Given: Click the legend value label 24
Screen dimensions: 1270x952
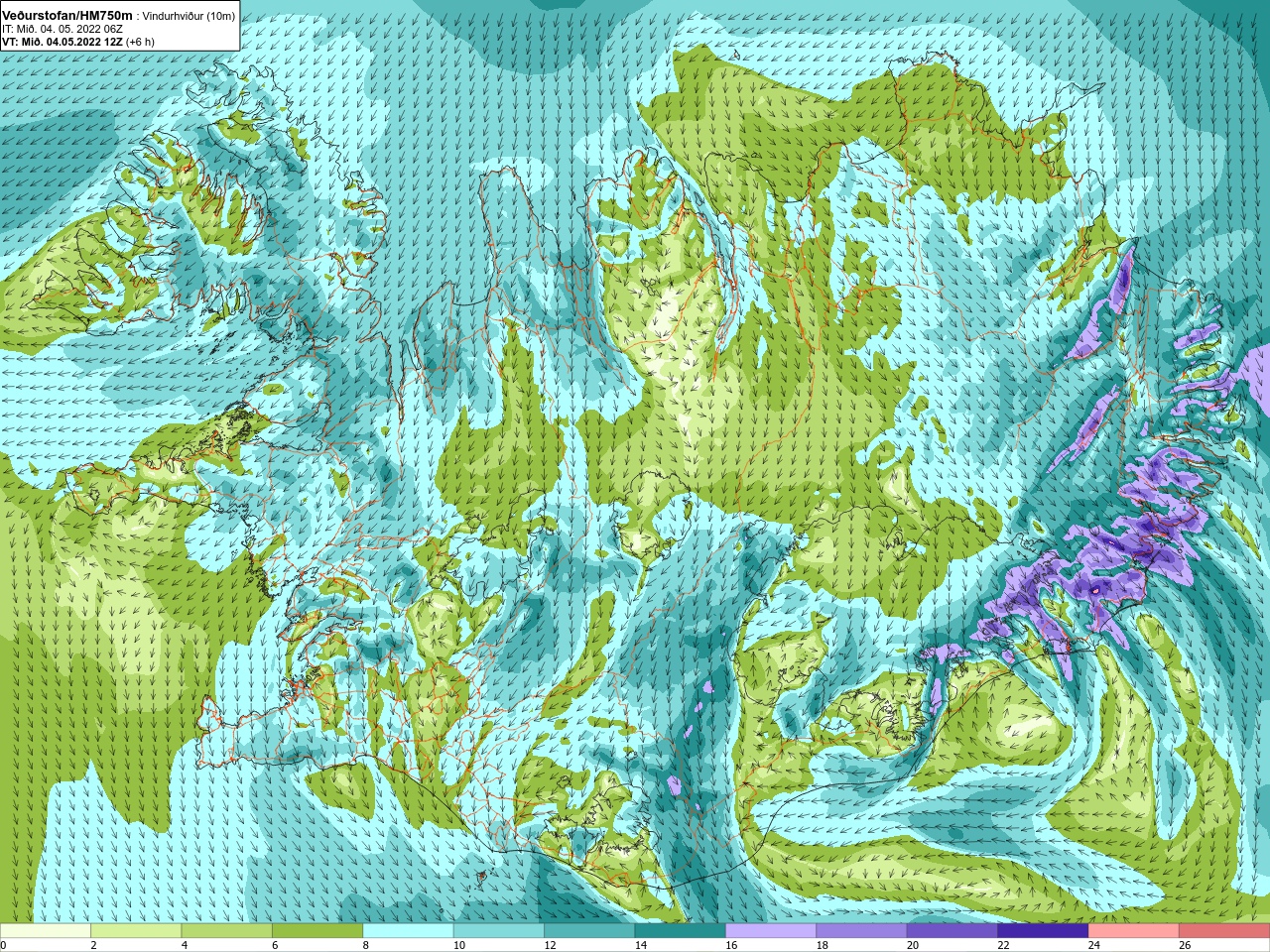Looking at the screenshot, I should pyautogui.click(x=1094, y=945).
